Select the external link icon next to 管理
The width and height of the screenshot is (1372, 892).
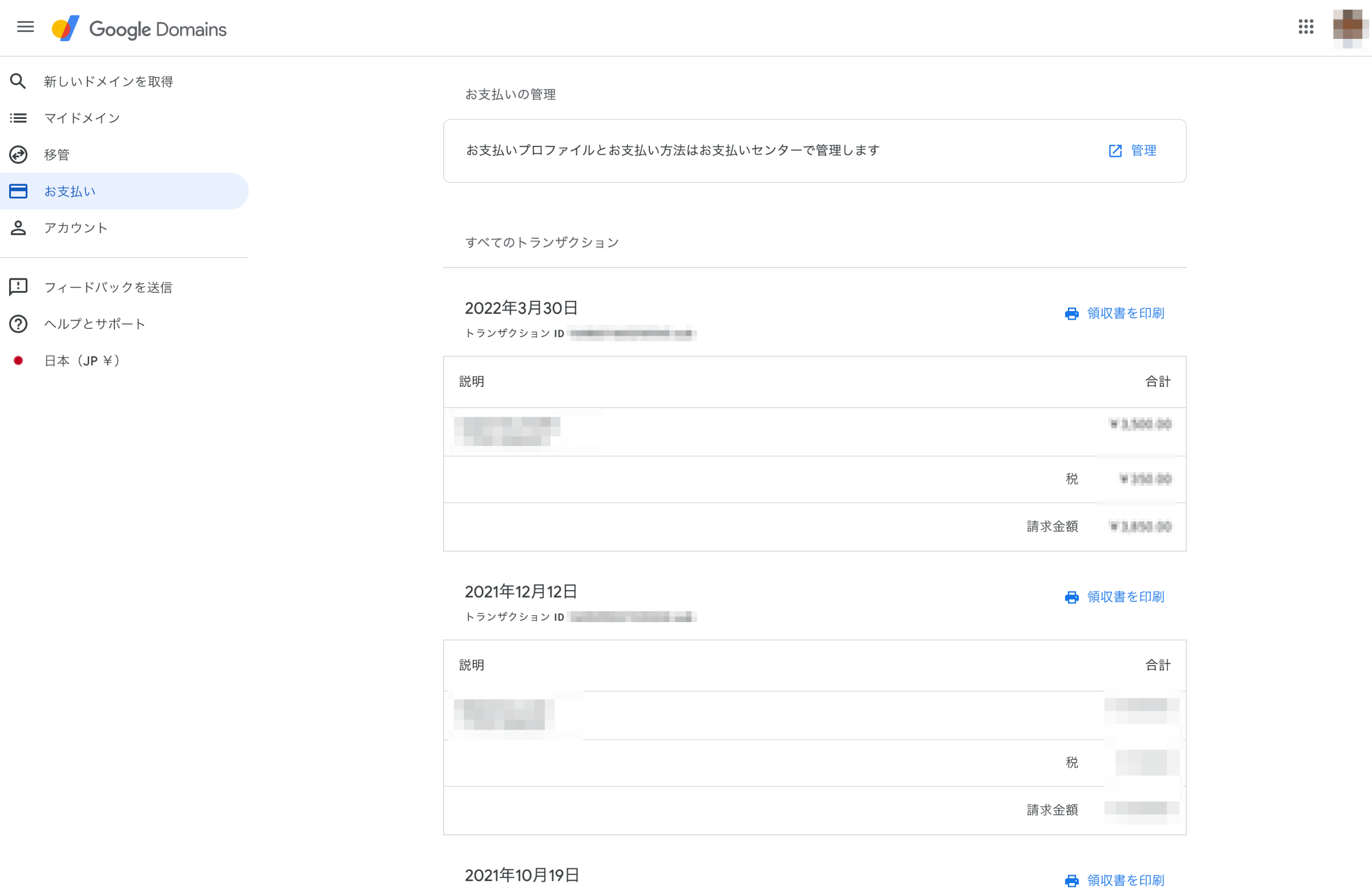(1115, 150)
